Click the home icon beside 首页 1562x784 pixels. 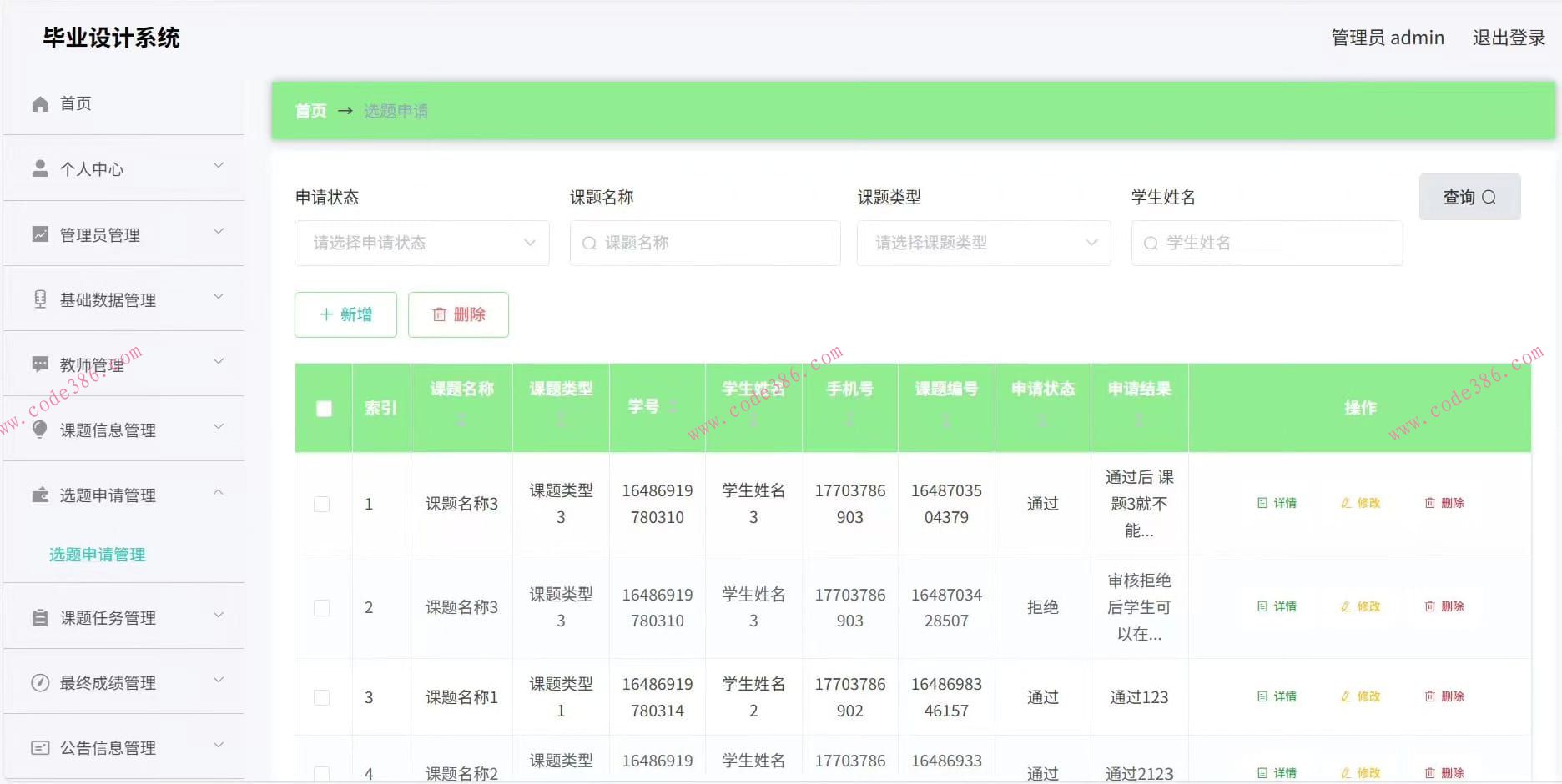[38, 103]
